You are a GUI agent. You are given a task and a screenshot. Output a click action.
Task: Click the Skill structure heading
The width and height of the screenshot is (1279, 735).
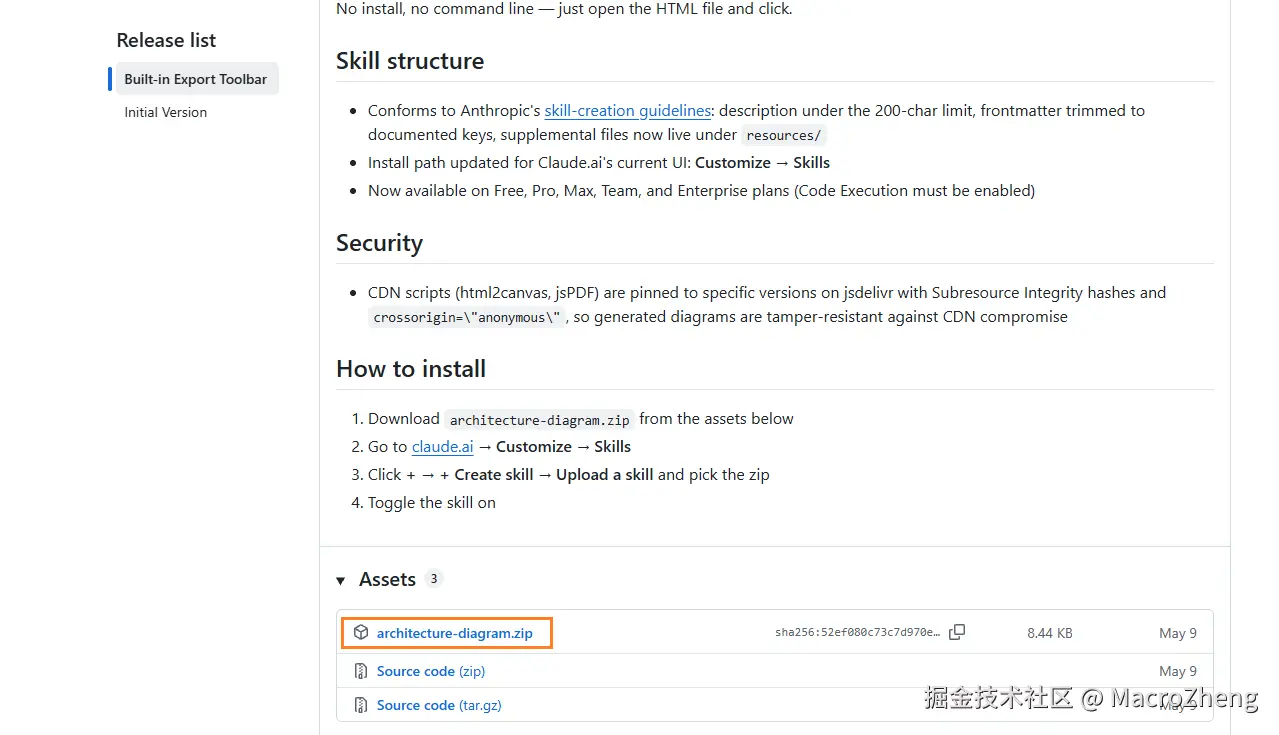(x=410, y=61)
